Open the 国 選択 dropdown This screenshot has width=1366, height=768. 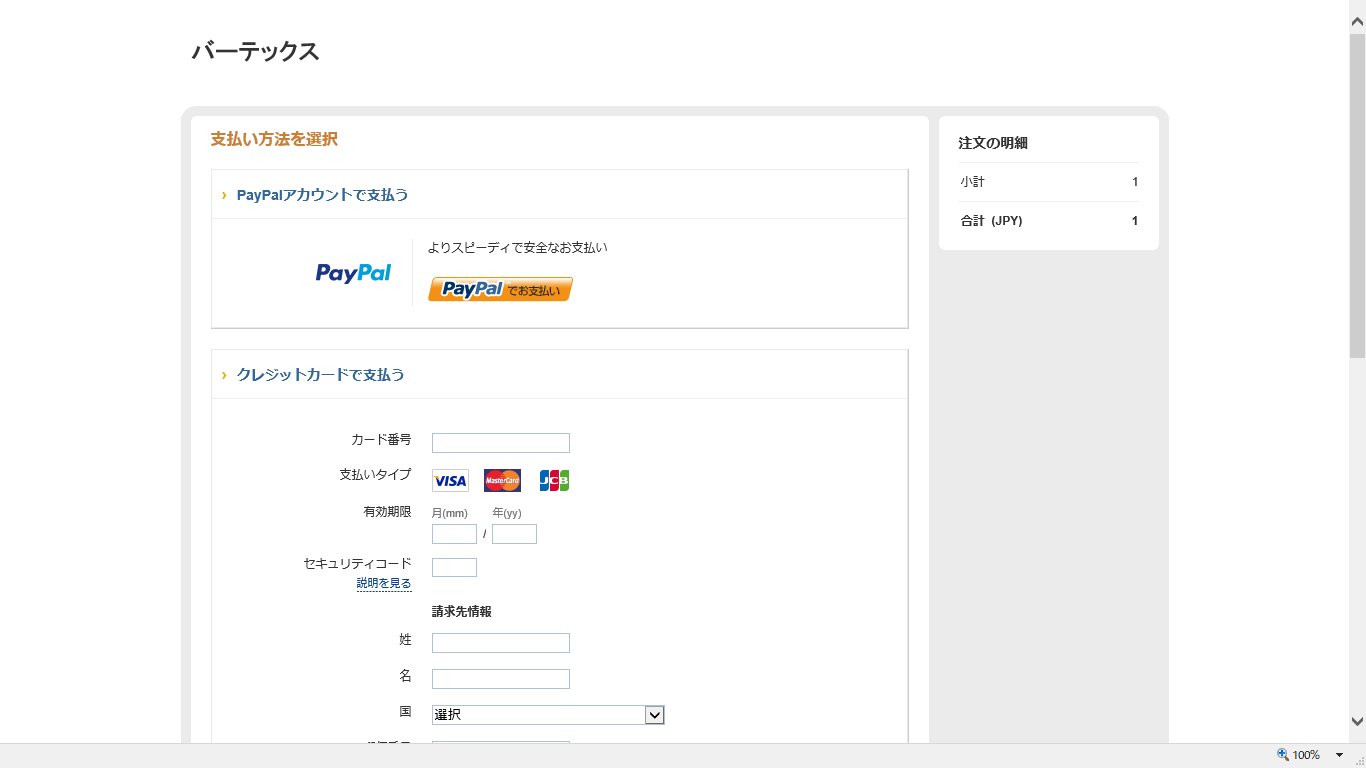tap(548, 715)
